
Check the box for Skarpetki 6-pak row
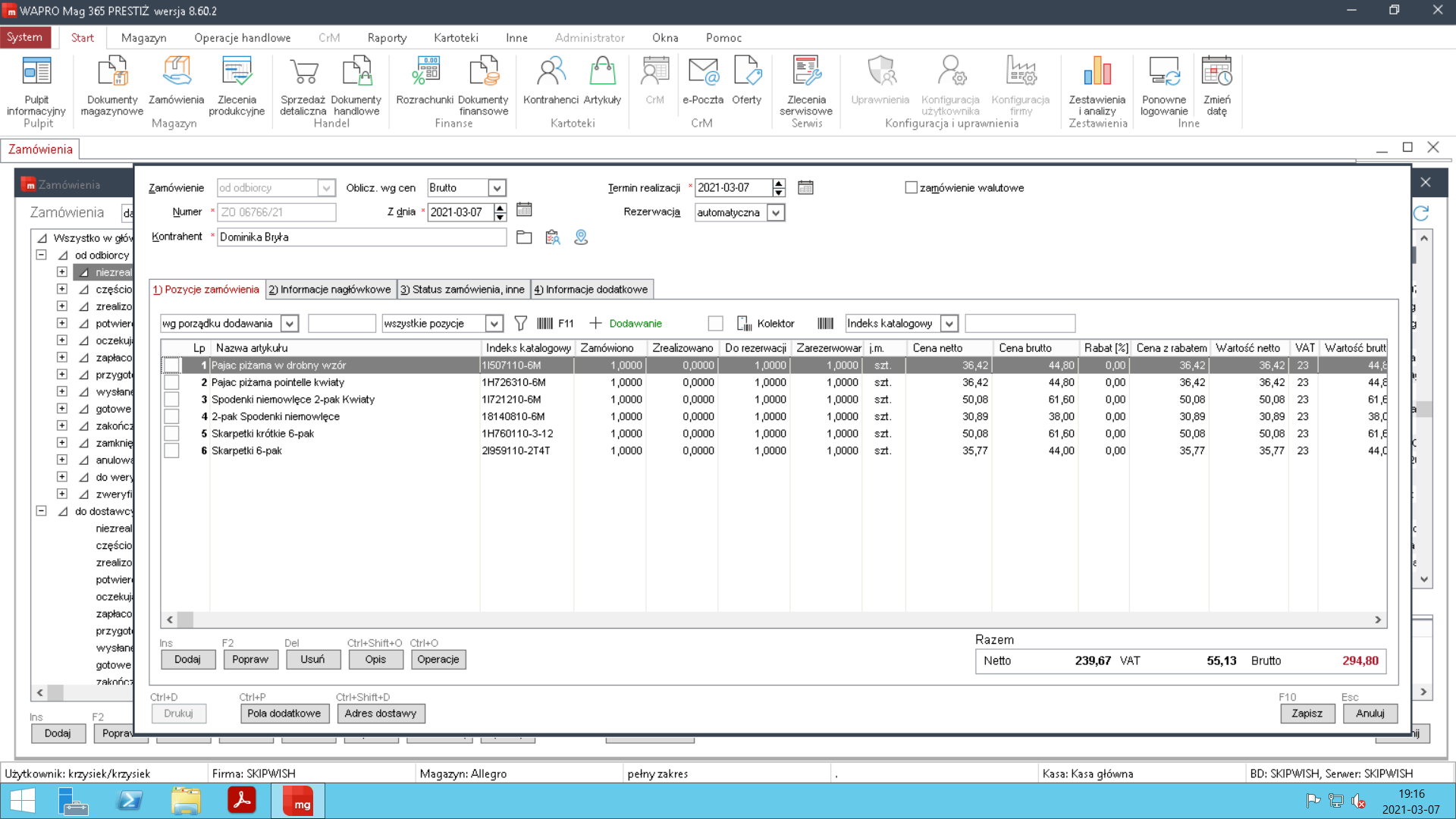[x=172, y=451]
